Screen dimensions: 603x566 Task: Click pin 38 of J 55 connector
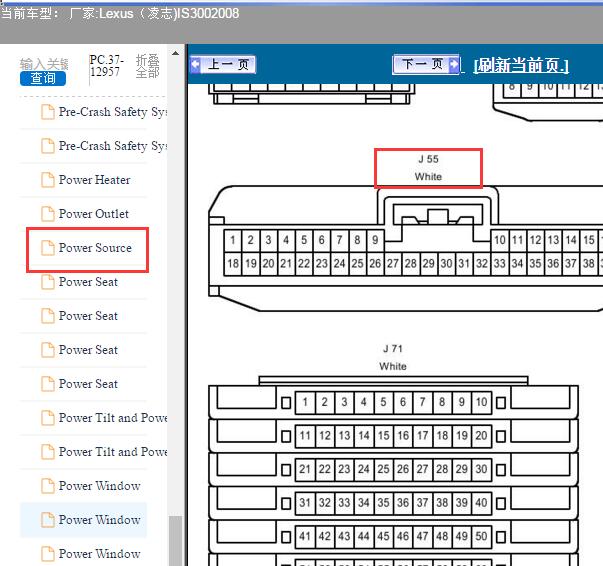(589, 263)
